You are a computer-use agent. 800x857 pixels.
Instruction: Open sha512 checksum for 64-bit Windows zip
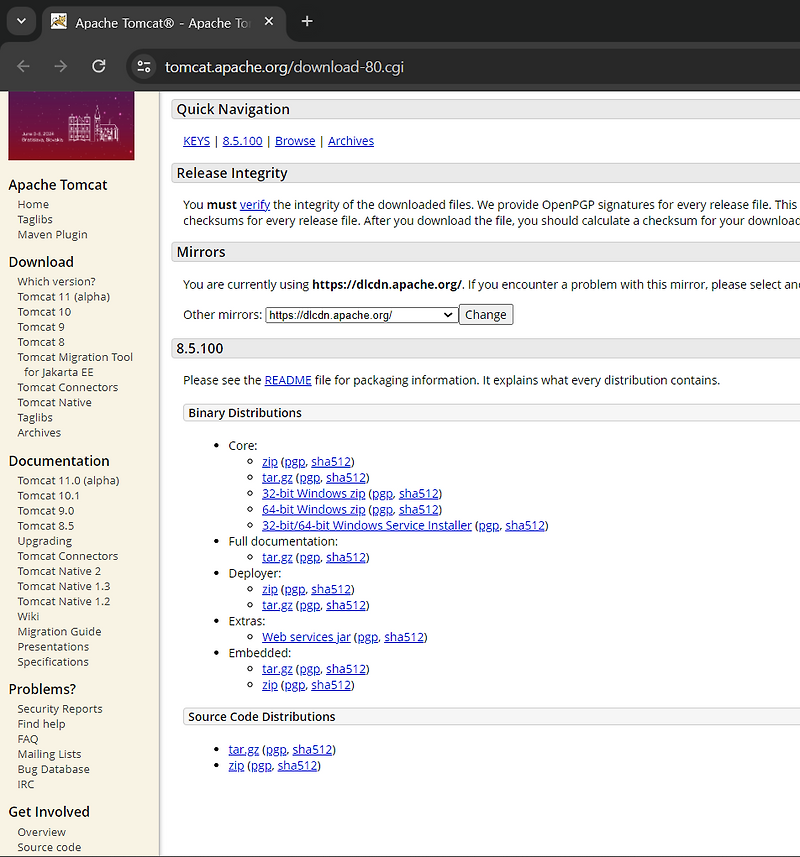[419, 509]
